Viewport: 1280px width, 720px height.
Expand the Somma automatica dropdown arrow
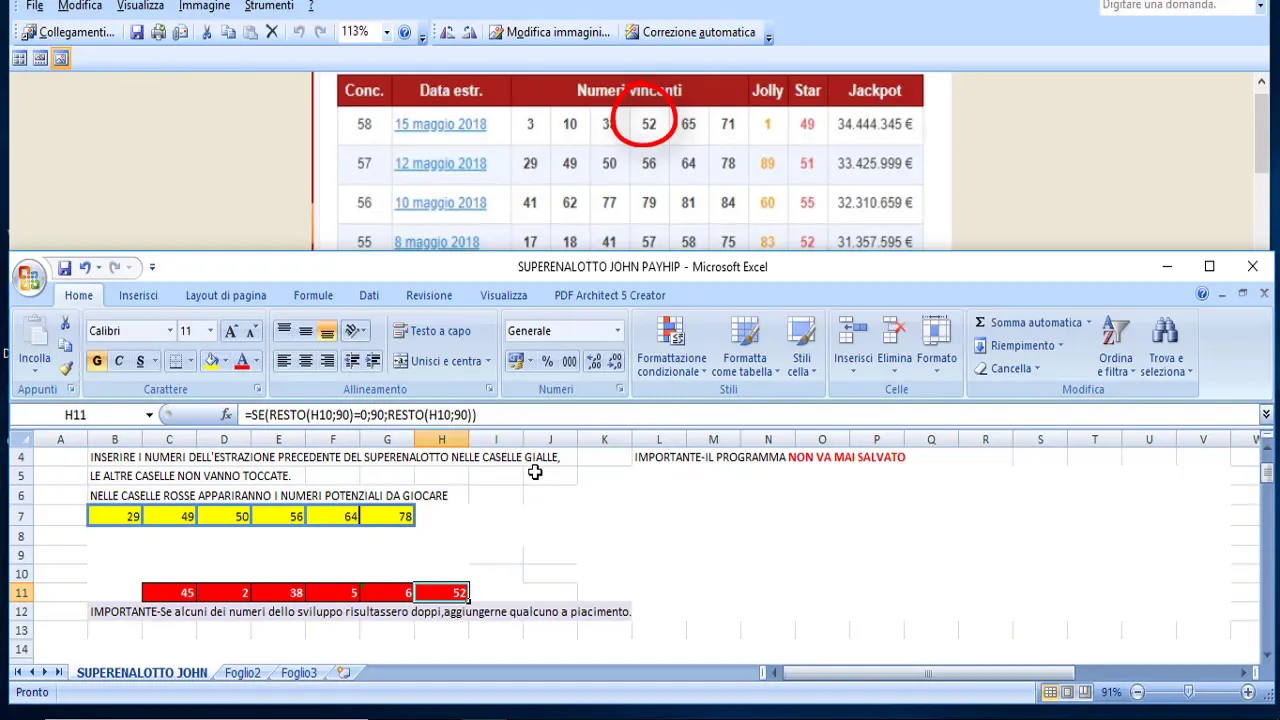[1088, 322]
